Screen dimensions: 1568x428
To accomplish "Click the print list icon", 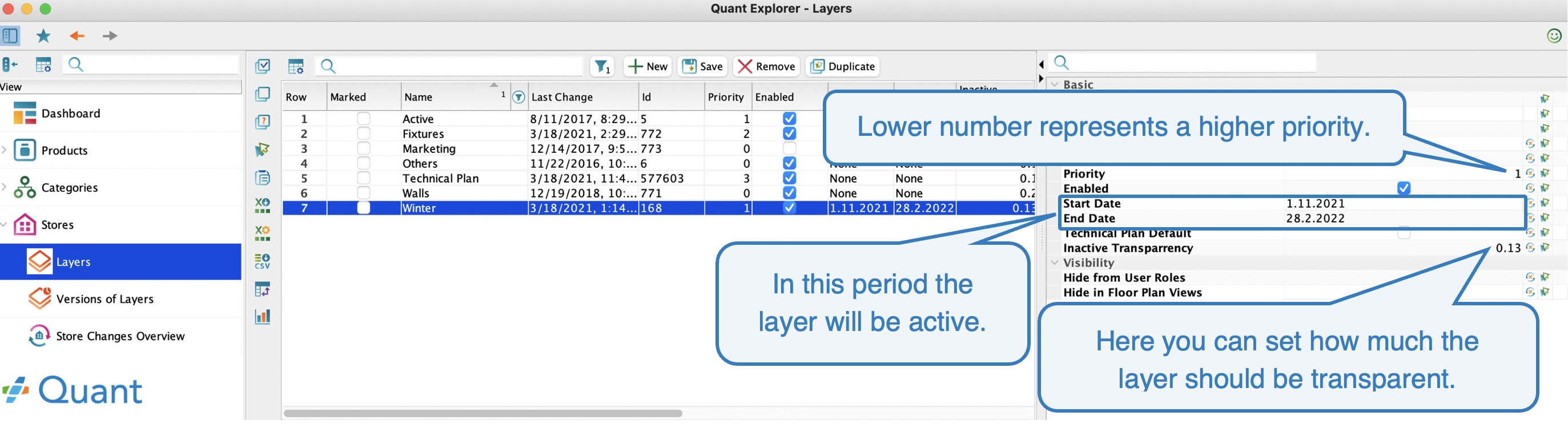I will 262,177.
